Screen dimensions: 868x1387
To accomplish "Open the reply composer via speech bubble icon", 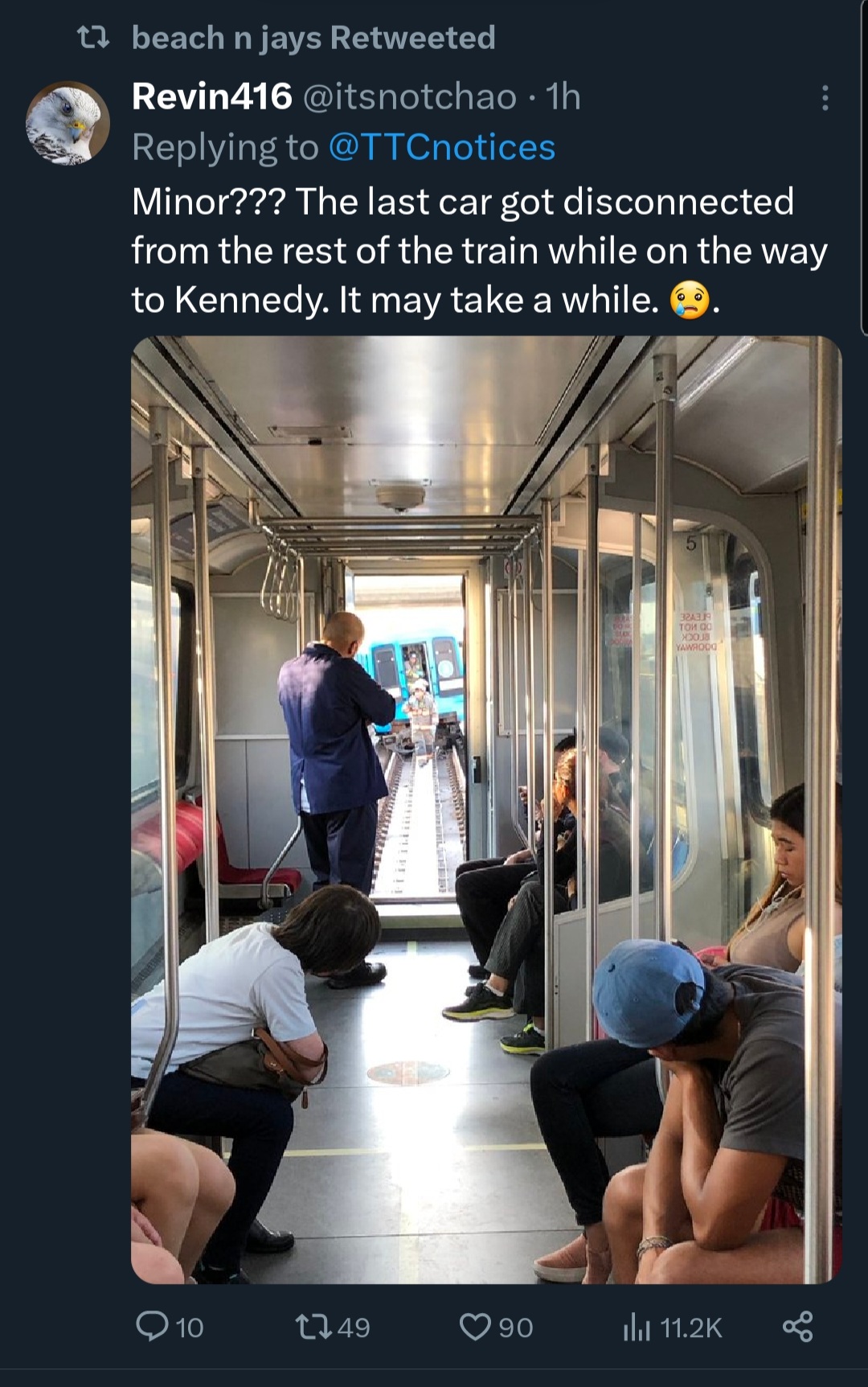I will [151, 1327].
